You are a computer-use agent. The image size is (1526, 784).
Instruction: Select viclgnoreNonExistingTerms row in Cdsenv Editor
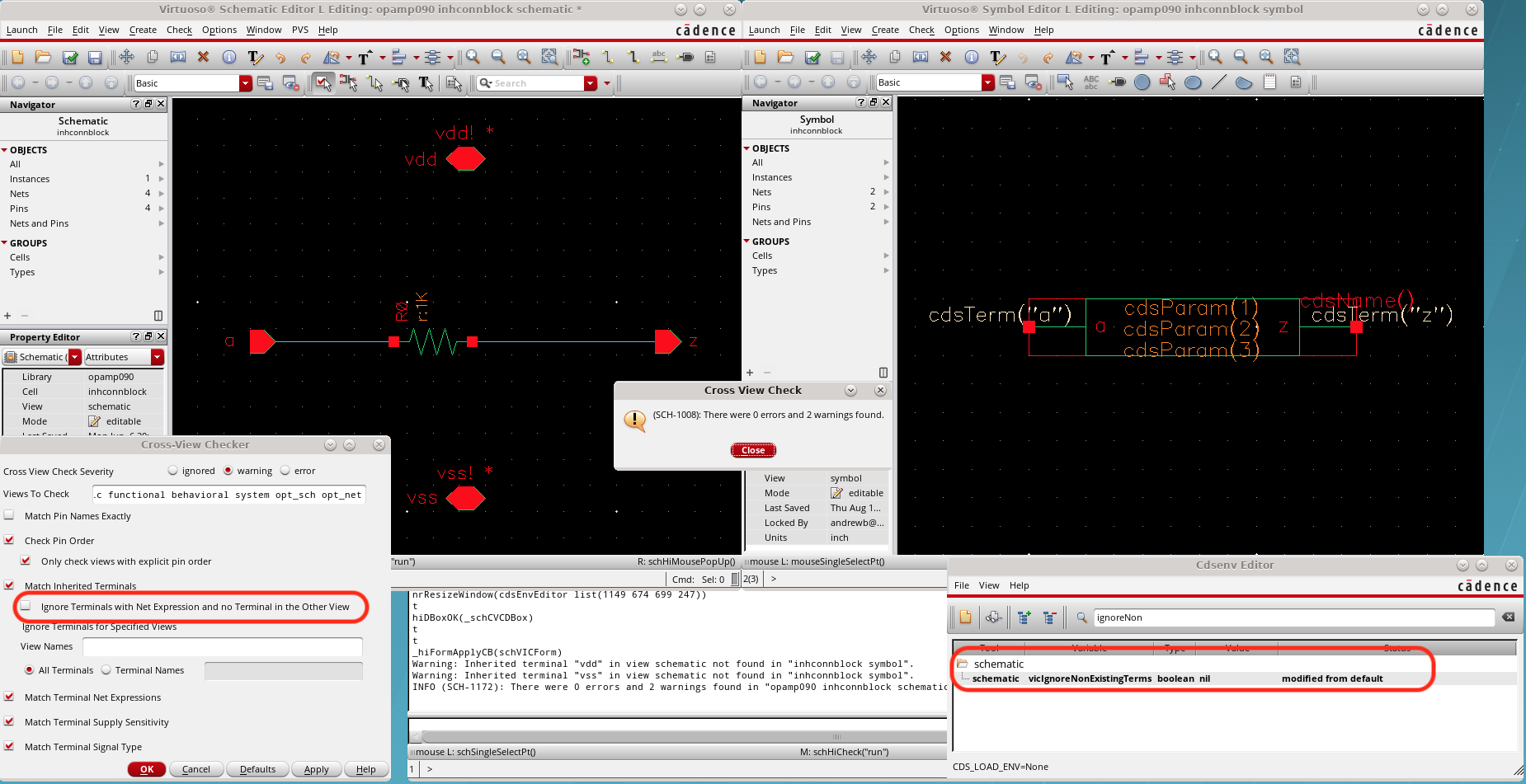coord(1235,678)
